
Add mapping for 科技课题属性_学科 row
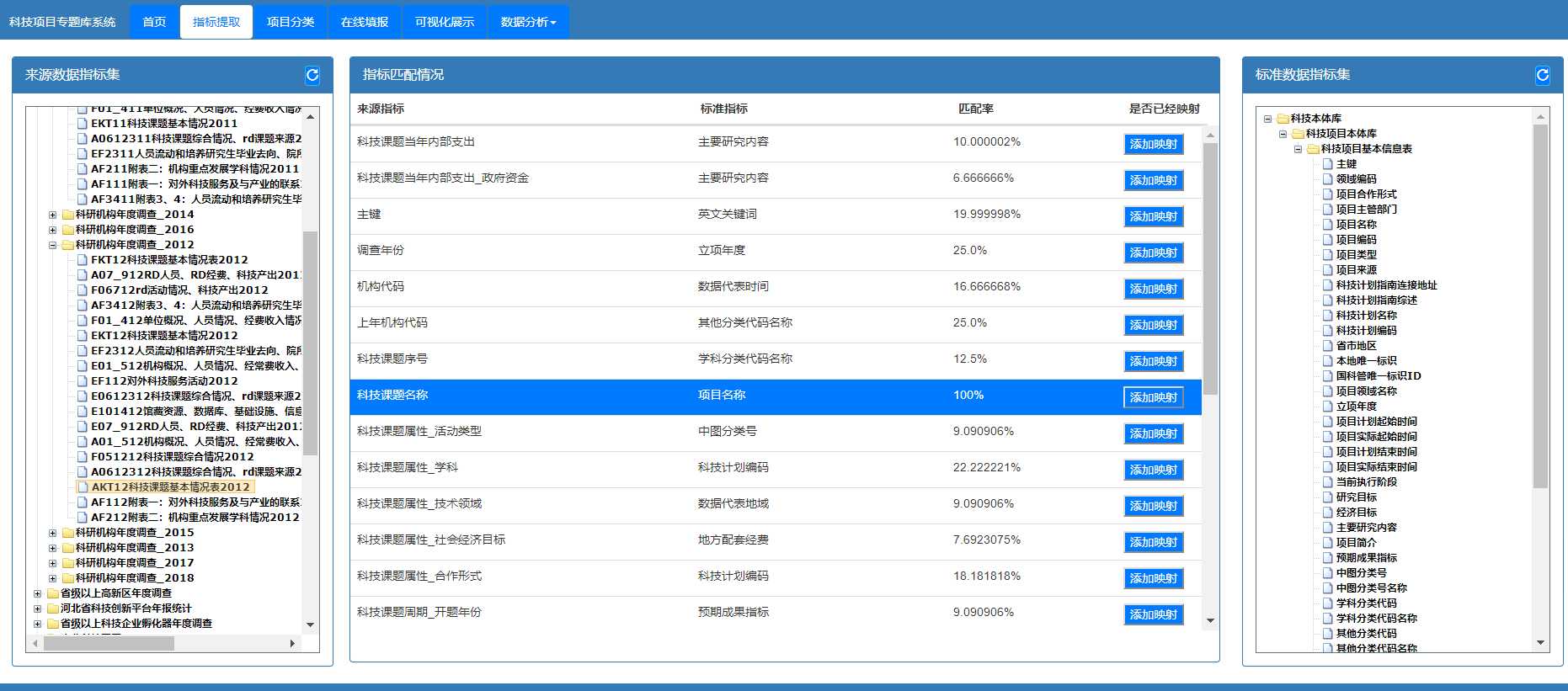point(1154,470)
